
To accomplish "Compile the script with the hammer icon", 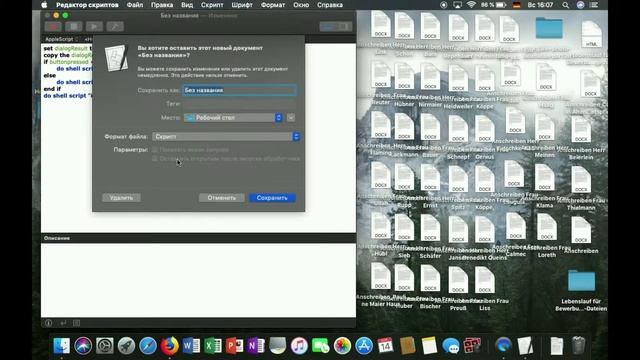I will tap(115, 27).
